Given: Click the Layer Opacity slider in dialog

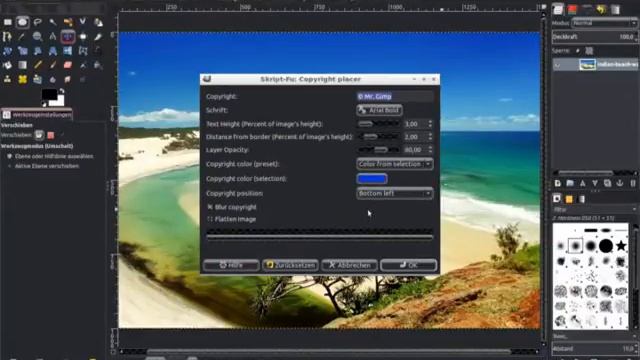Looking at the screenshot, I should pyautogui.click(x=378, y=150).
